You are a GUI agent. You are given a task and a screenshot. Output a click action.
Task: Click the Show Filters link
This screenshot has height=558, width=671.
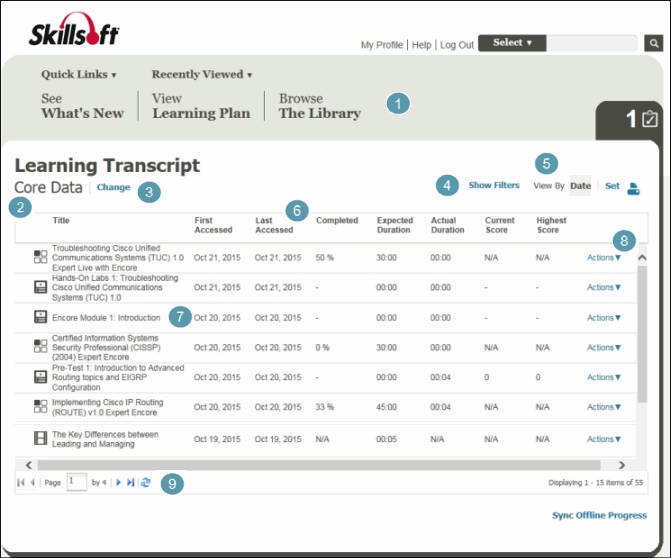[x=494, y=185]
